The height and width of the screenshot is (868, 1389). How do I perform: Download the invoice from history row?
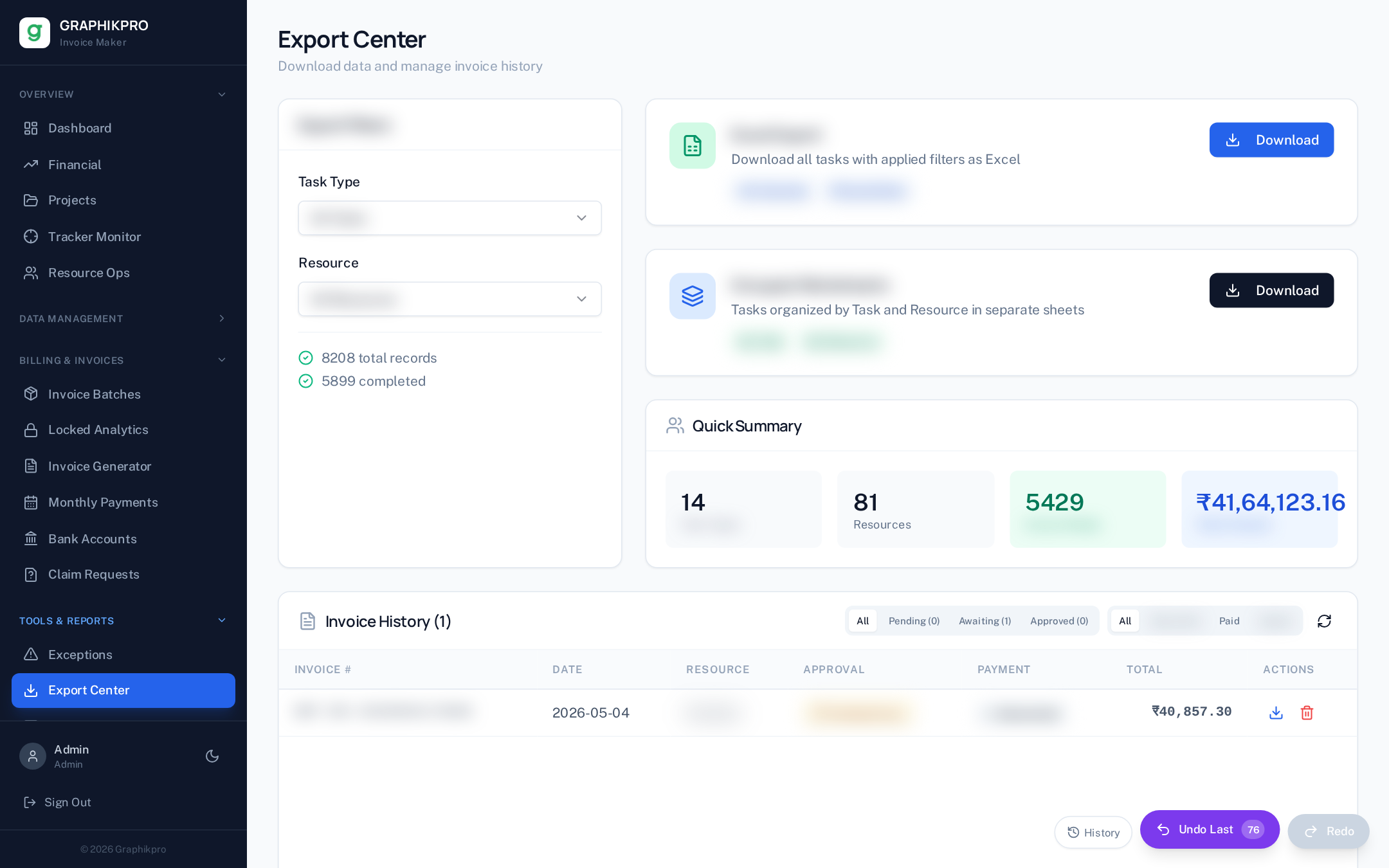pos(1276,712)
